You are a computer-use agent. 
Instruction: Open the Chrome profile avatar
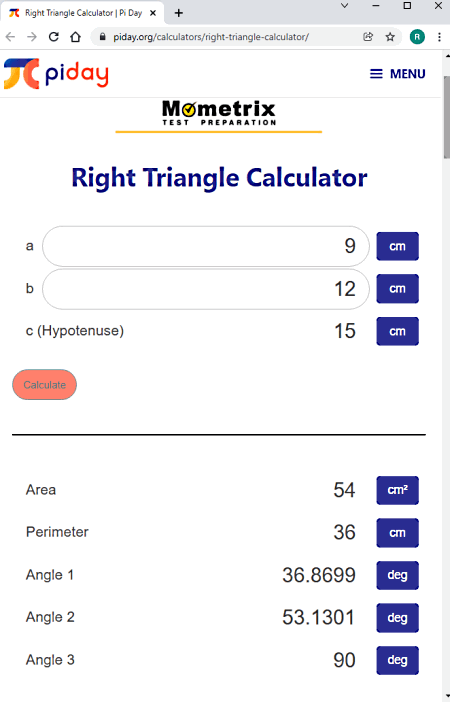tap(417, 37)
